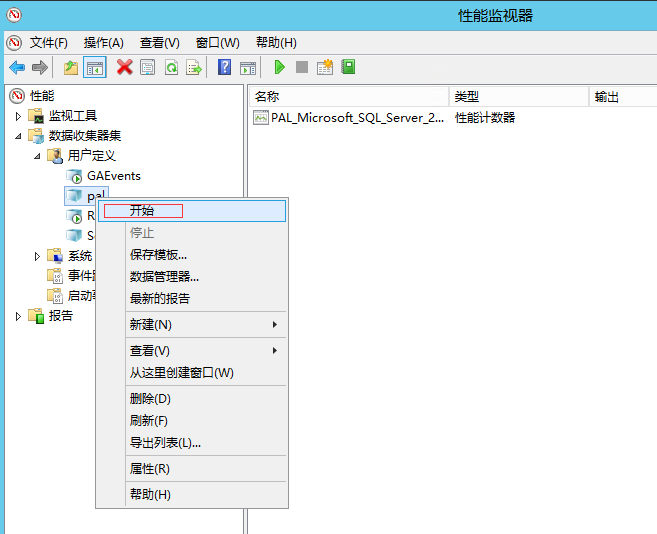Choose 从这里创建窗口(W) in context menu
Image resolution: width=657 pixels, height=534 pixels.
pyautogui.click(x=192, y=373)
